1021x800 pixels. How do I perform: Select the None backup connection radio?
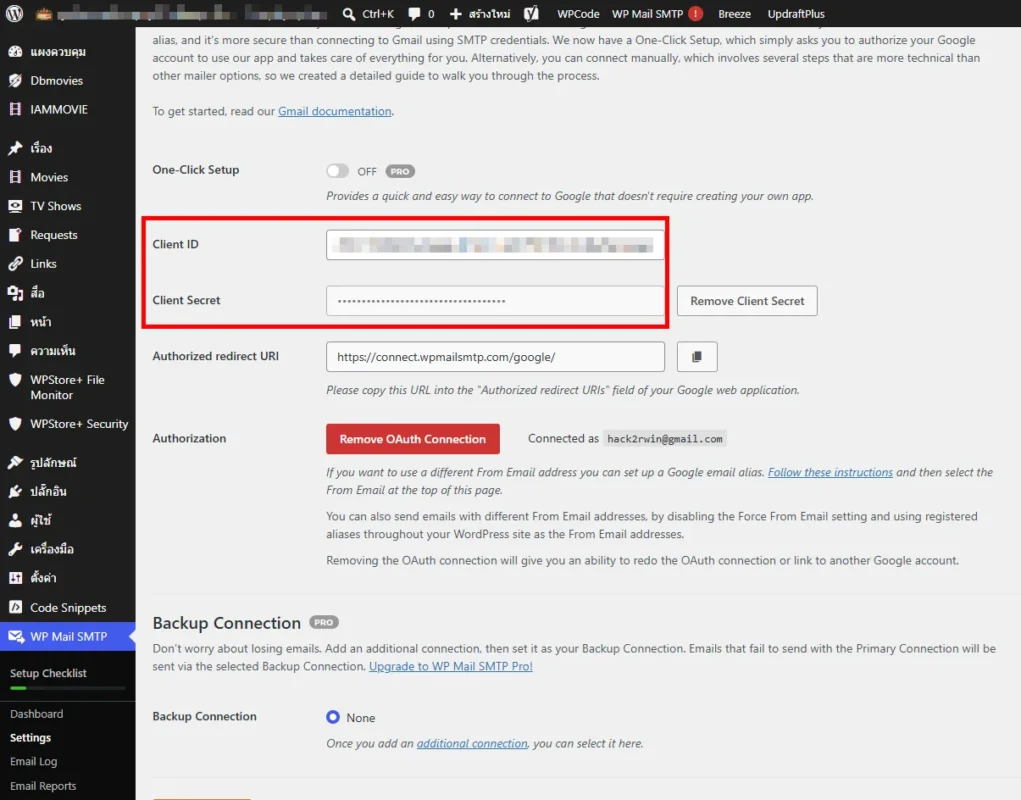pyautogui.click(x=333, y=717)
